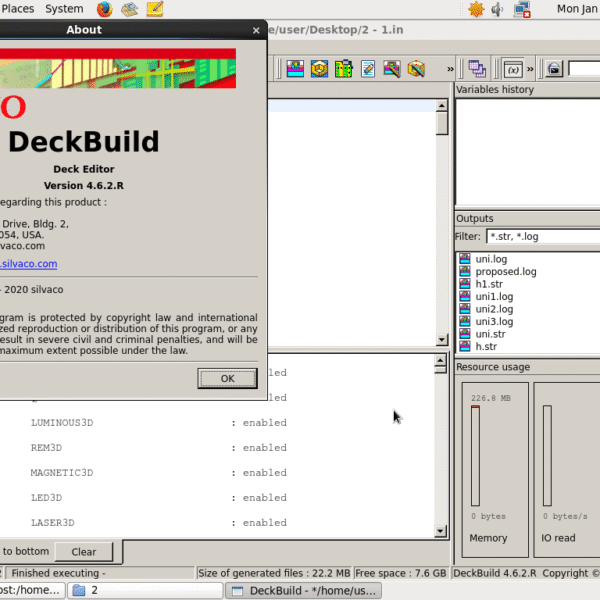Close the About dialog with the X

click(256, 30)
